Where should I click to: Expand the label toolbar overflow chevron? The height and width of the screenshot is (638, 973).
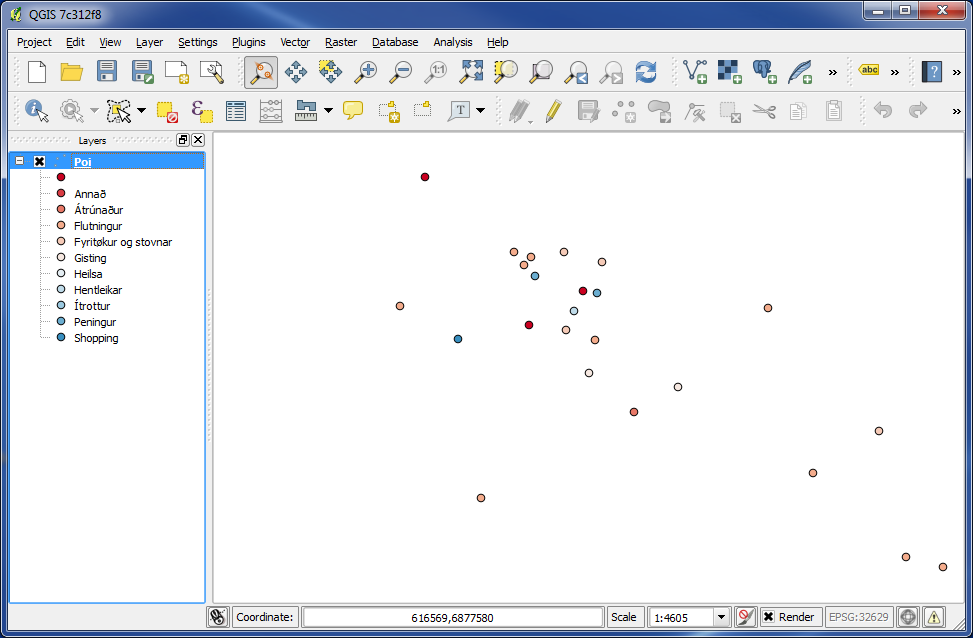point(895,73)
